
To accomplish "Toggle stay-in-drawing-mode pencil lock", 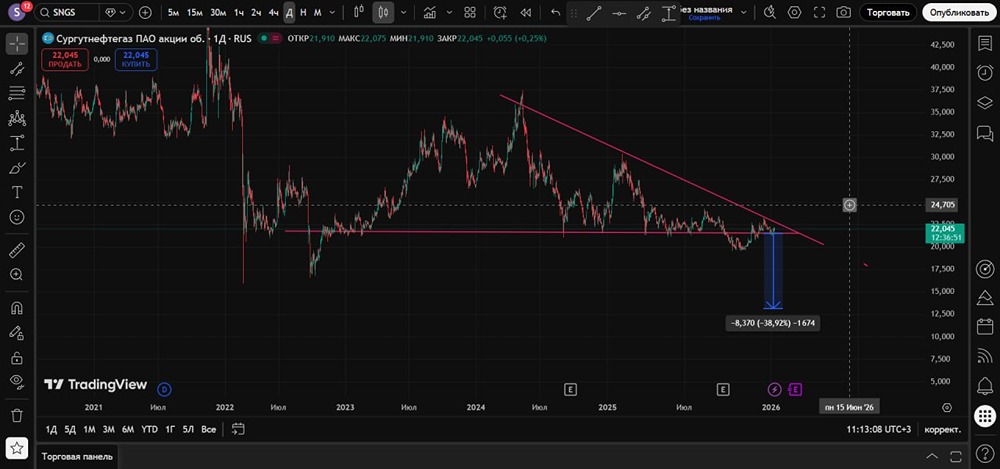I will point(17,332).
